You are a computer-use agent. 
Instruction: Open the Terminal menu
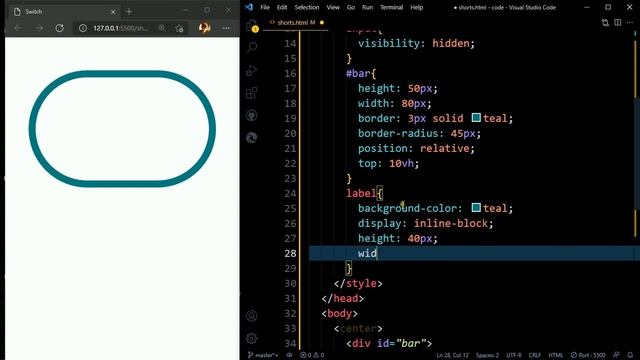391,7
